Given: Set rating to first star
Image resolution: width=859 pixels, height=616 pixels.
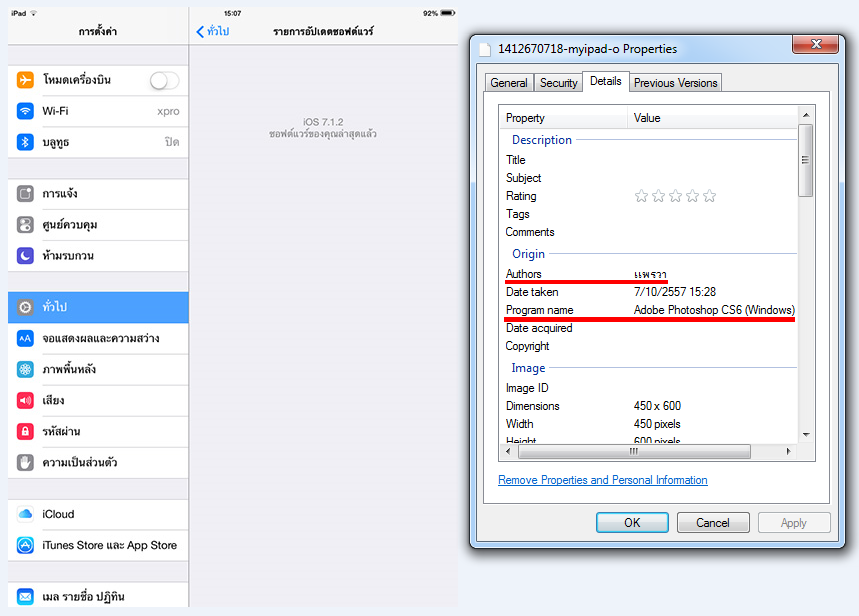Looking at the screenshot, I should tap(642, 196).
